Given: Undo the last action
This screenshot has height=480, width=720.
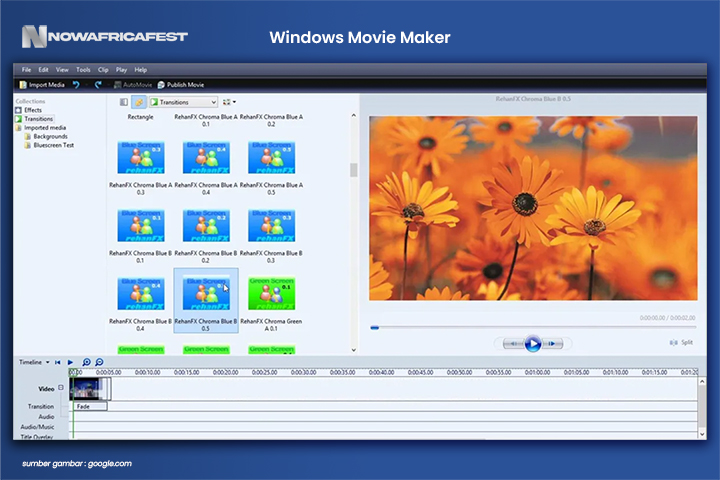Looking at the screenshot, I should pos(76,85).
